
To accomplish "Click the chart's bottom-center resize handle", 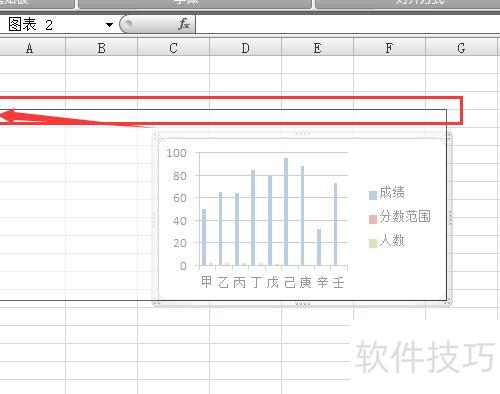I will [303, 304].
